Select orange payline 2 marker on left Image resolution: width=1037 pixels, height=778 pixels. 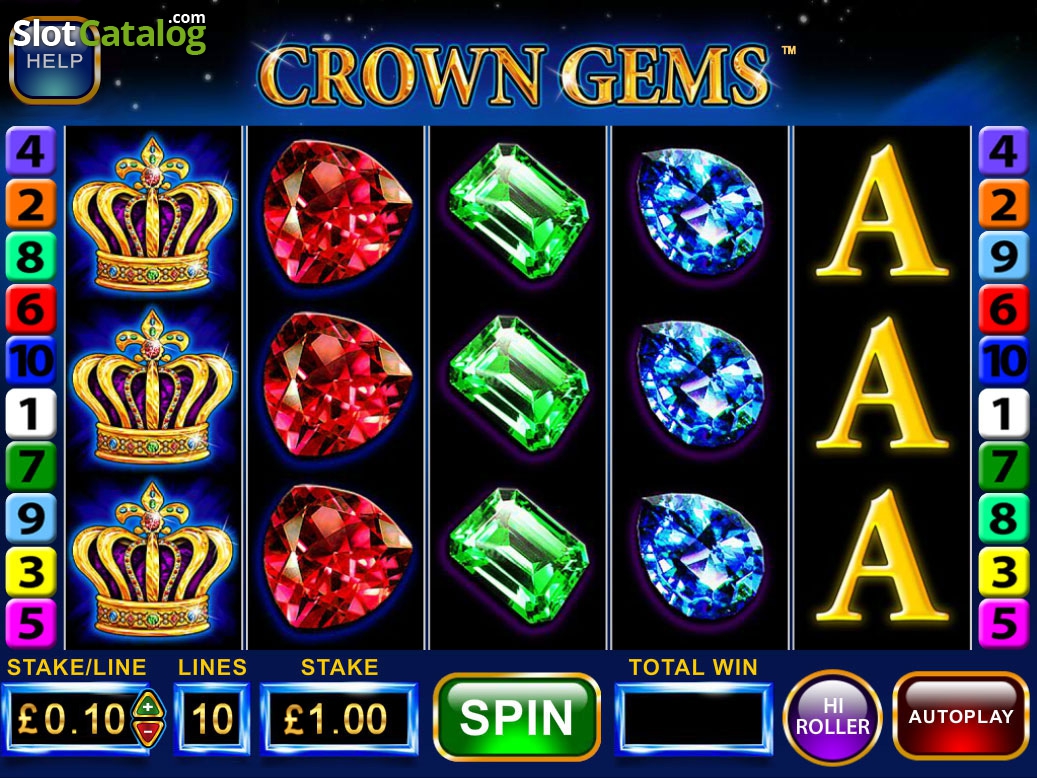coord(30,203)
